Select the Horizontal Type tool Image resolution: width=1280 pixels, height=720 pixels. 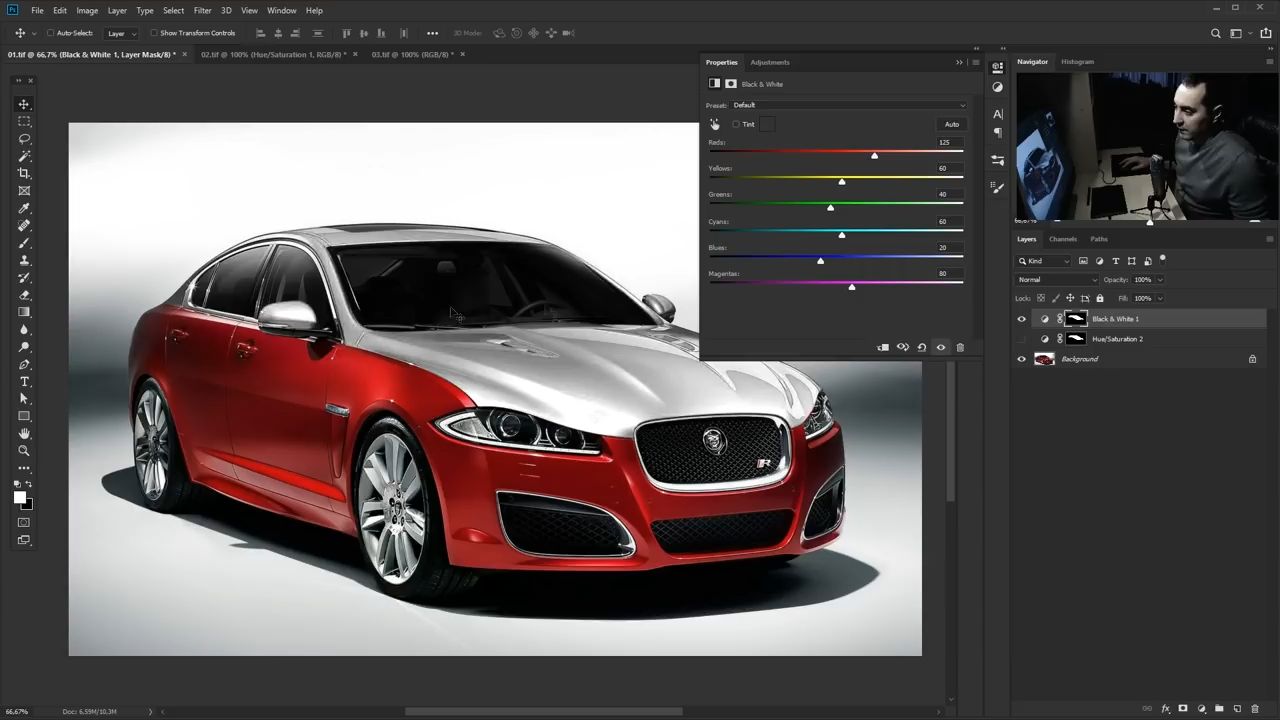[x=24, y=382]
